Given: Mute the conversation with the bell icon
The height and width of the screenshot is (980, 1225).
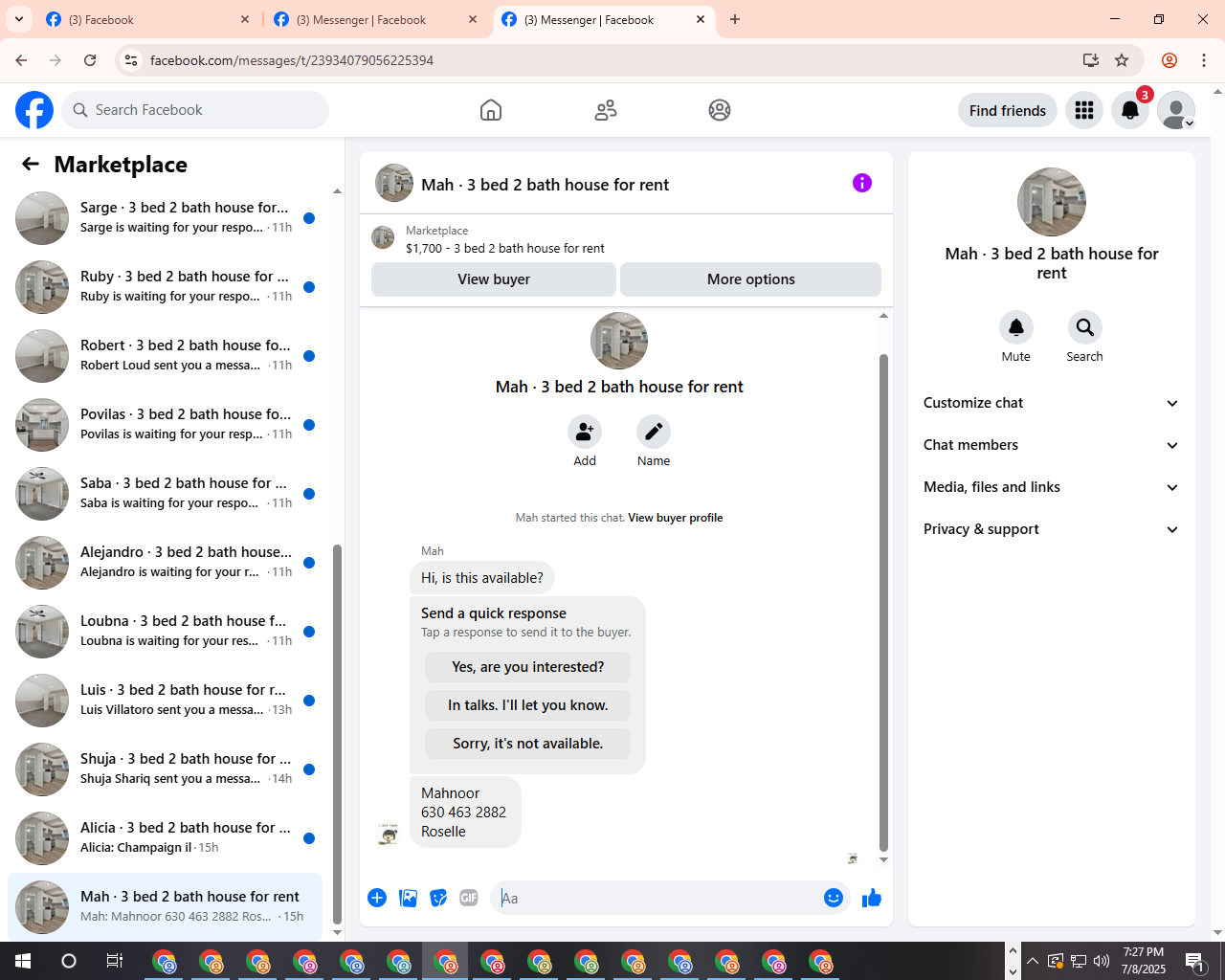Looking at the screenshot, I should tap(1016, 327).
